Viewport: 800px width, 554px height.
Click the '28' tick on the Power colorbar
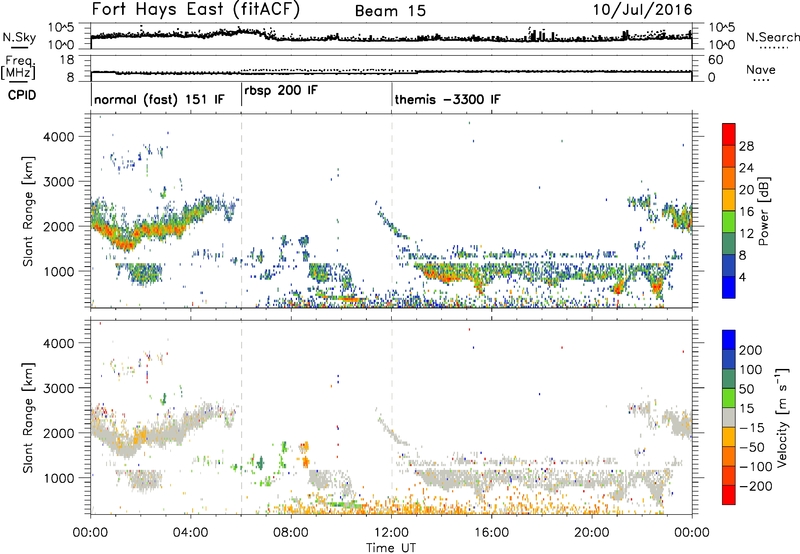point(746,146)
